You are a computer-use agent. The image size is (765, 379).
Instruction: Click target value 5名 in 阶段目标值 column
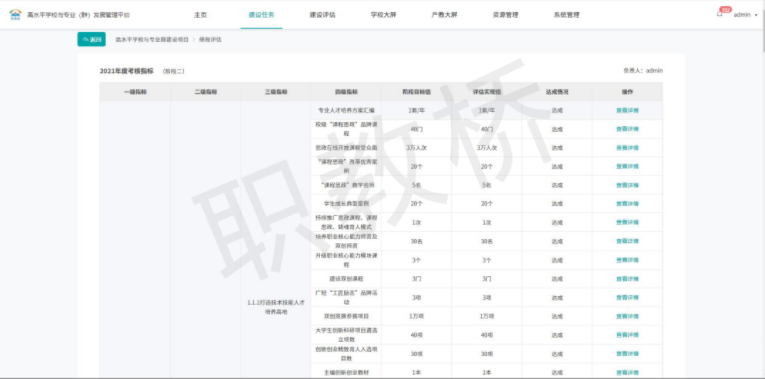[416, 185]
